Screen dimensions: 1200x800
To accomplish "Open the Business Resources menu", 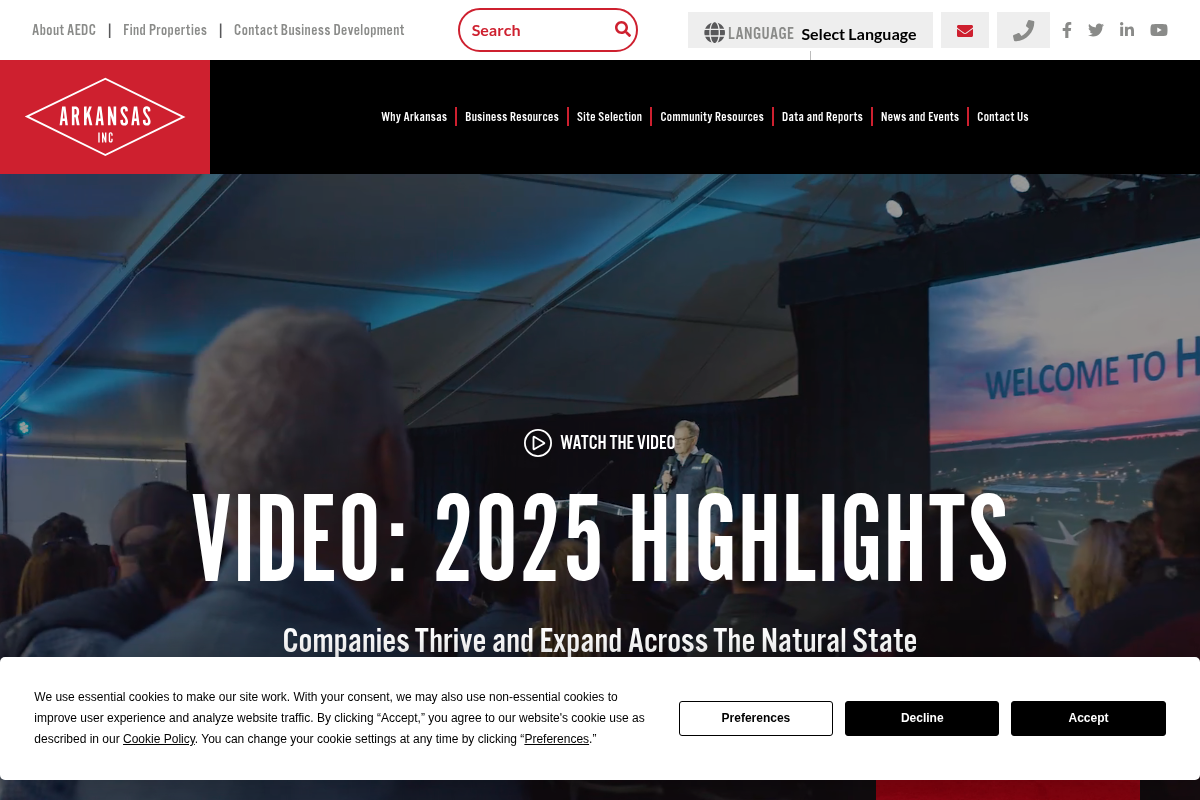I will click(512, 117).
